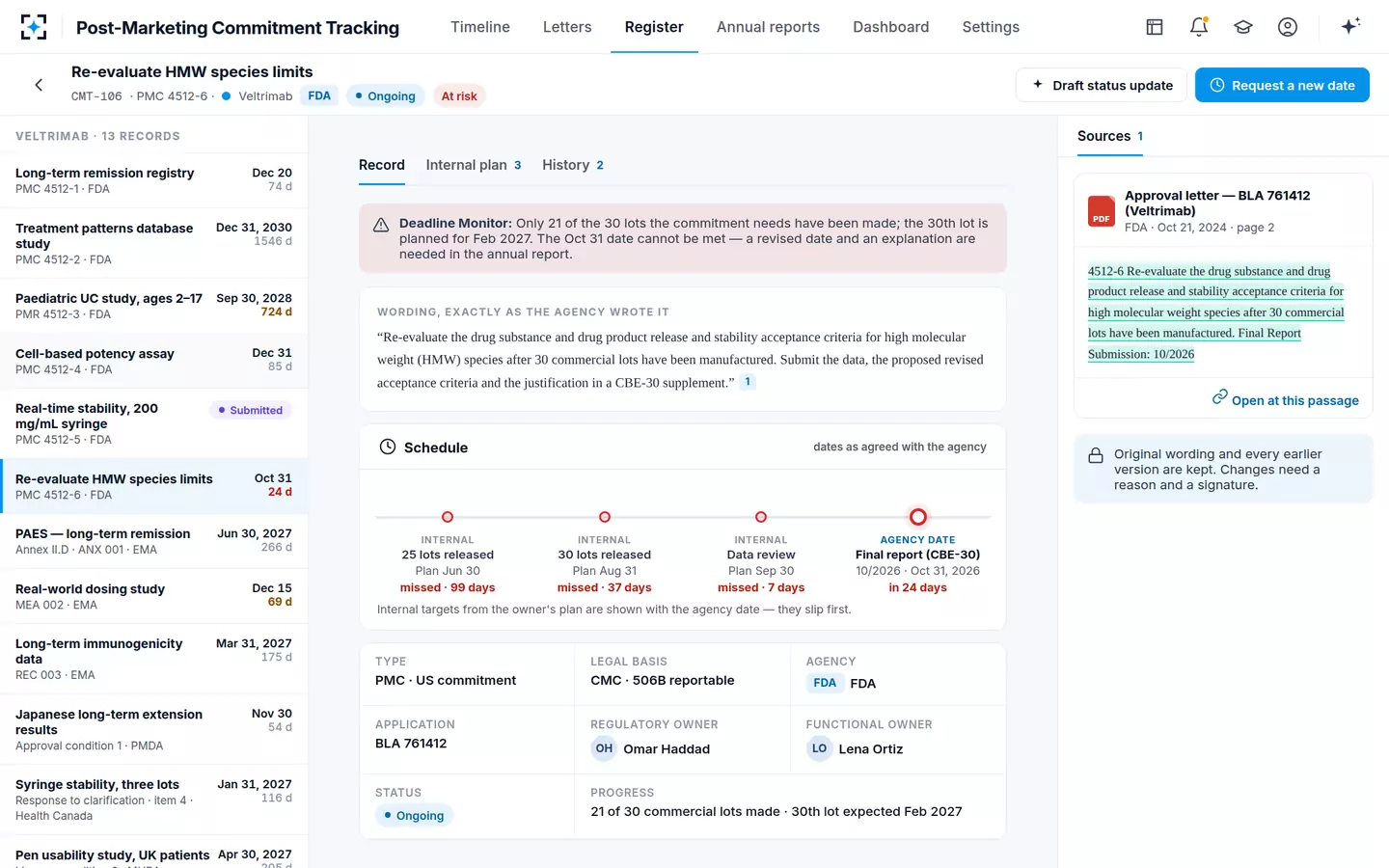Select the 30 lots released milestone marker
This screenshot has height=868, width=1389.
pyautogui.click(x=605, y=517)
